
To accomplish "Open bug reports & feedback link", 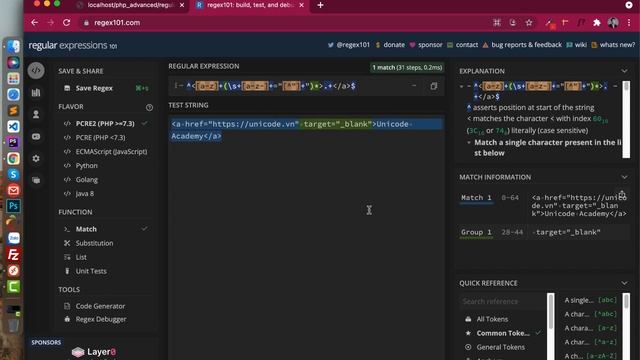I will (522, 45).
